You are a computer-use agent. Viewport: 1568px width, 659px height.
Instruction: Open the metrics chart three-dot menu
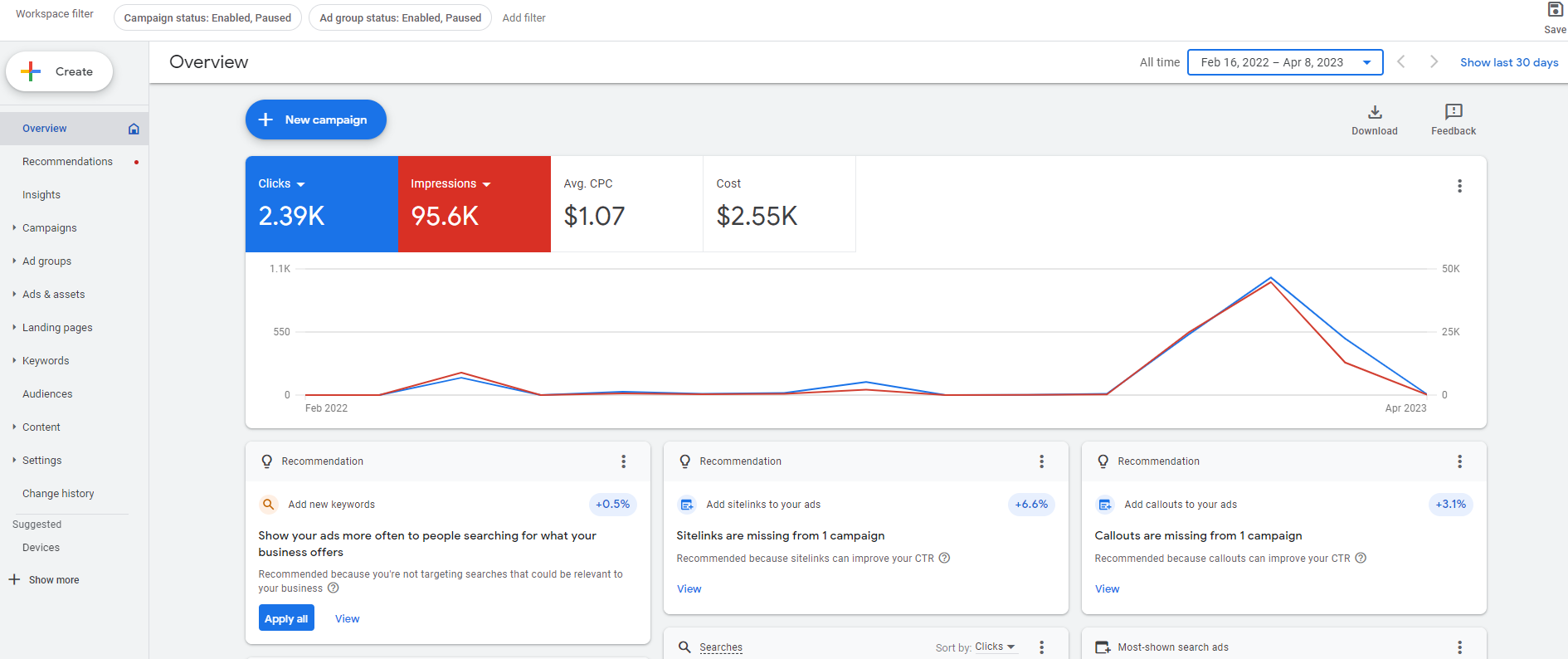tap(1459, 186)
